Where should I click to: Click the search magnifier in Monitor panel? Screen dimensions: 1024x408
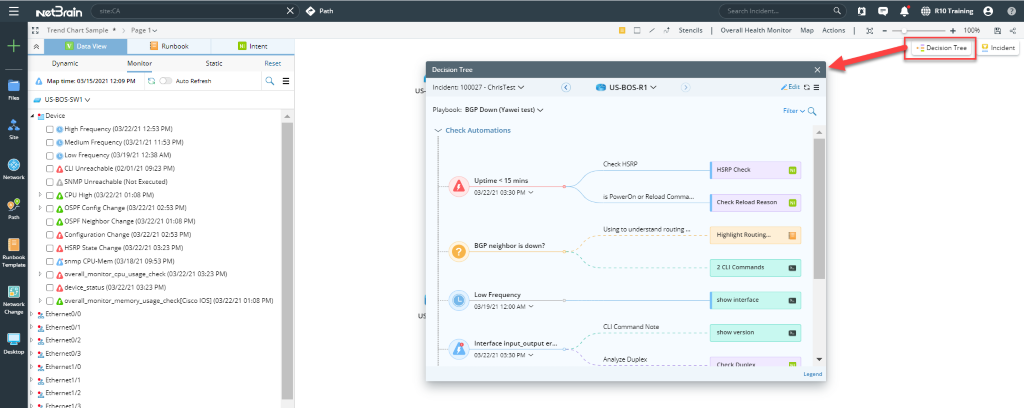click(x=270, y=81)
